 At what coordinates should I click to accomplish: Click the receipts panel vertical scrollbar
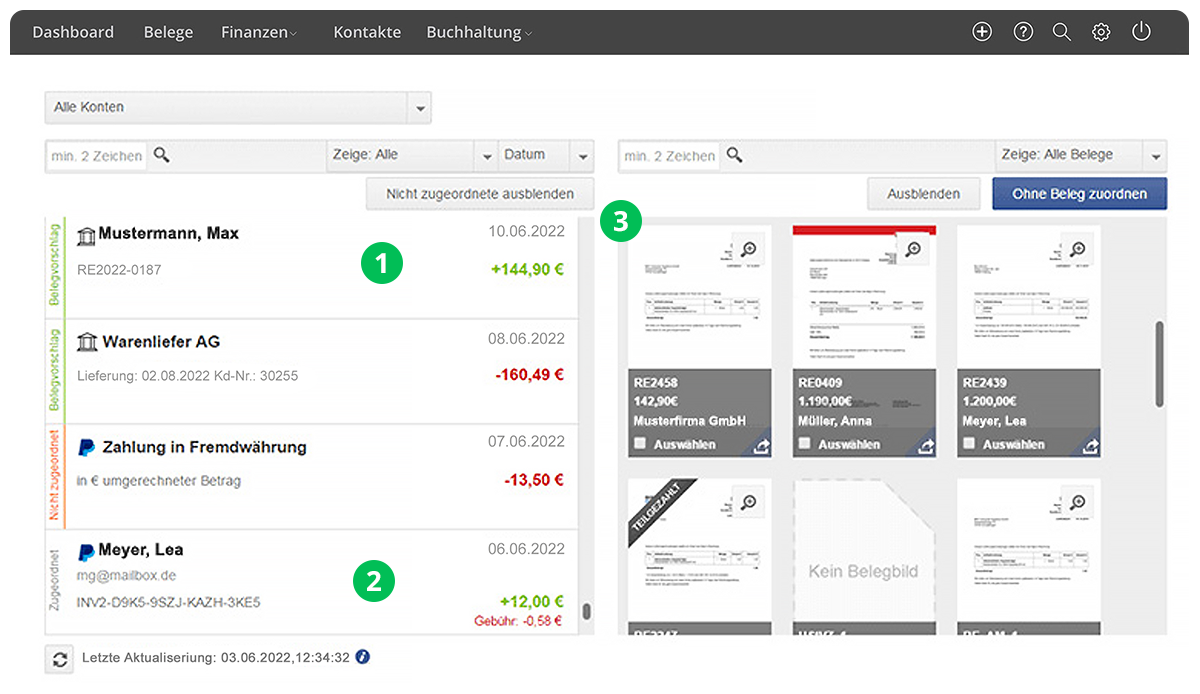1159,363
